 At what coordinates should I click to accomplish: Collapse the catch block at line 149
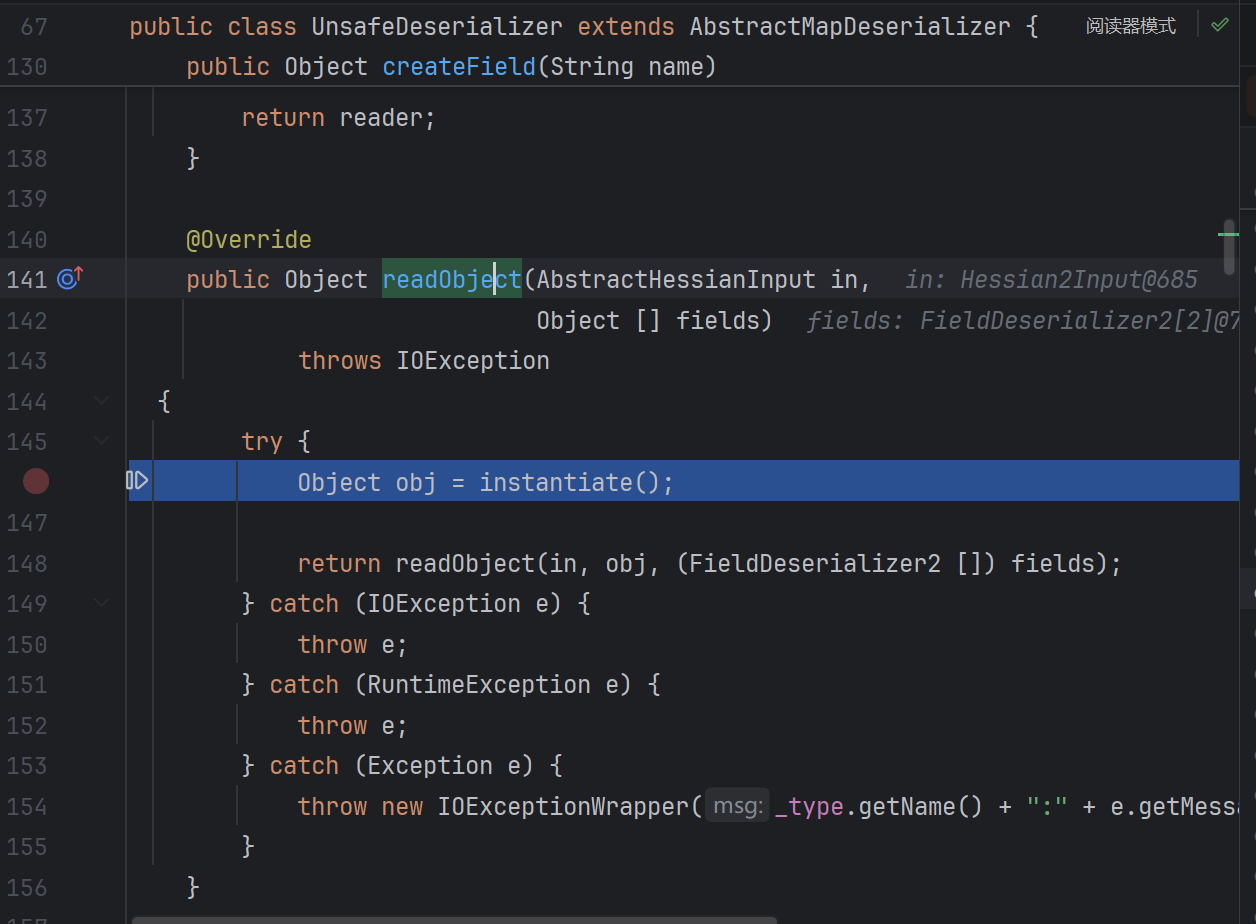click(x=101, y=604)
